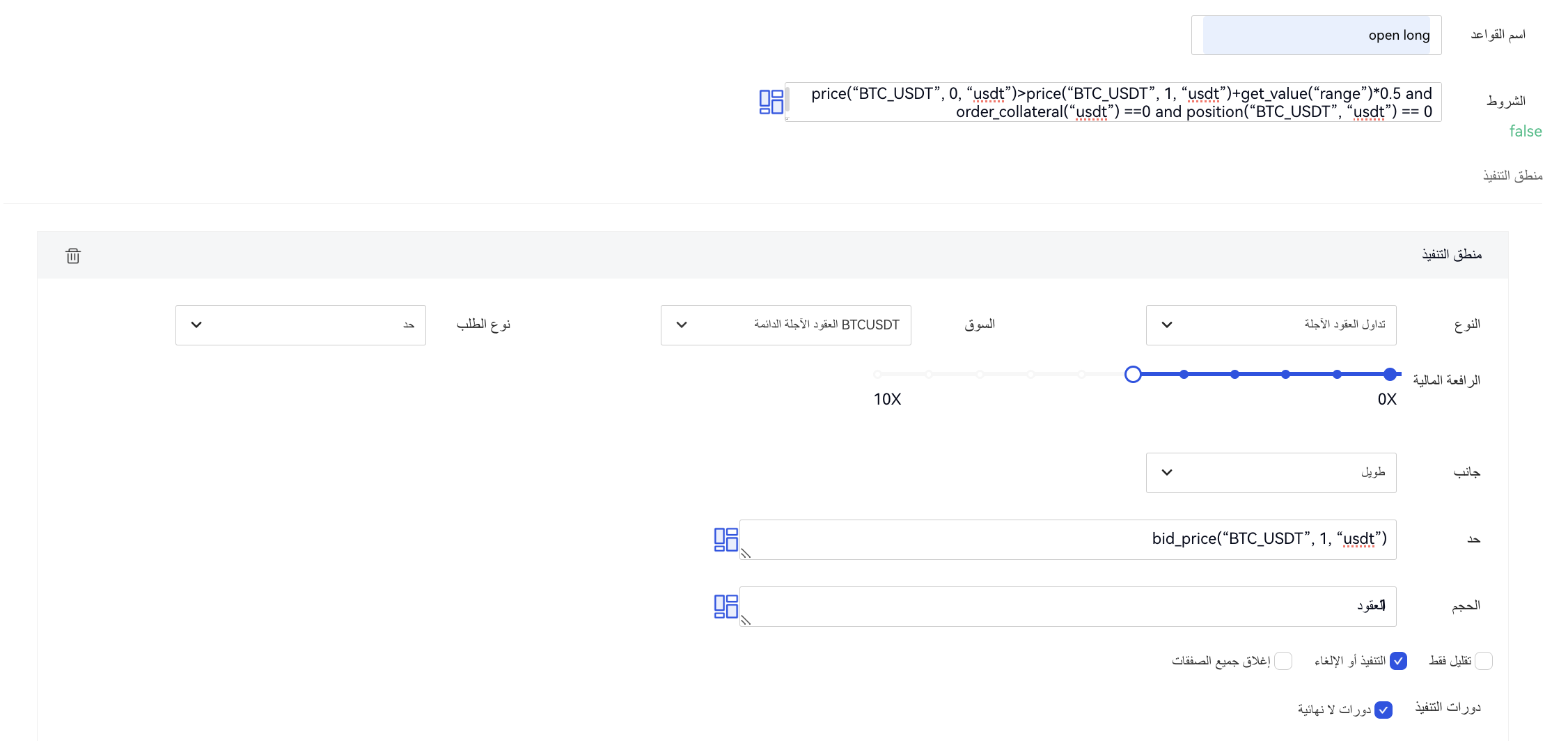Click the rule name field containing open long
The width and height of the screenshot is (1568, 741).
[1316, 36]
